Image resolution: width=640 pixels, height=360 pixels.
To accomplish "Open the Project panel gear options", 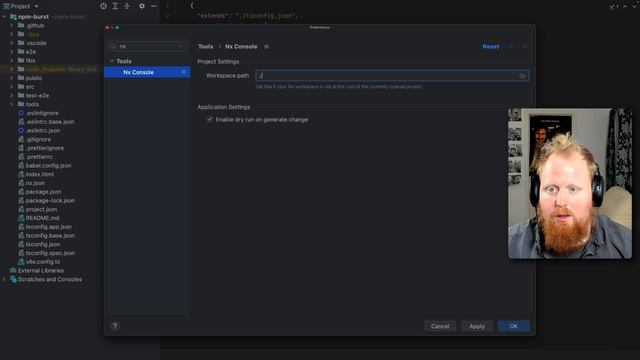I will pos(142,6).
